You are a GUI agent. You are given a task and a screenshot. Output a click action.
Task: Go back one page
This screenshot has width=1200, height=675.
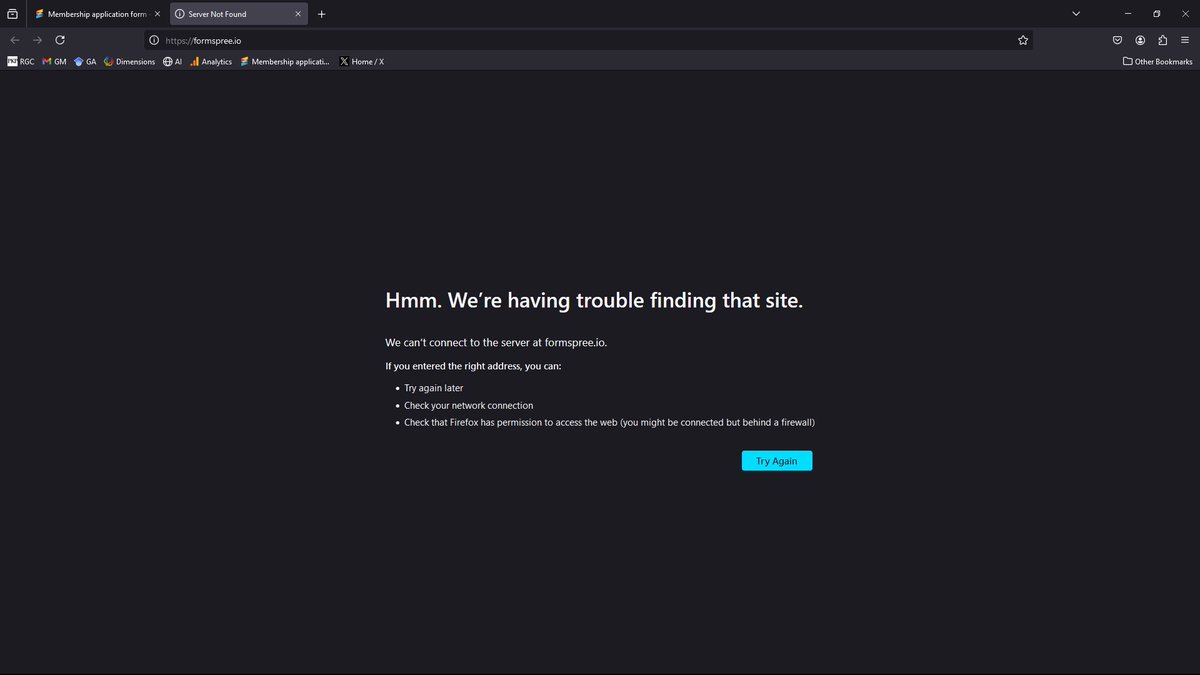point(14,40)
